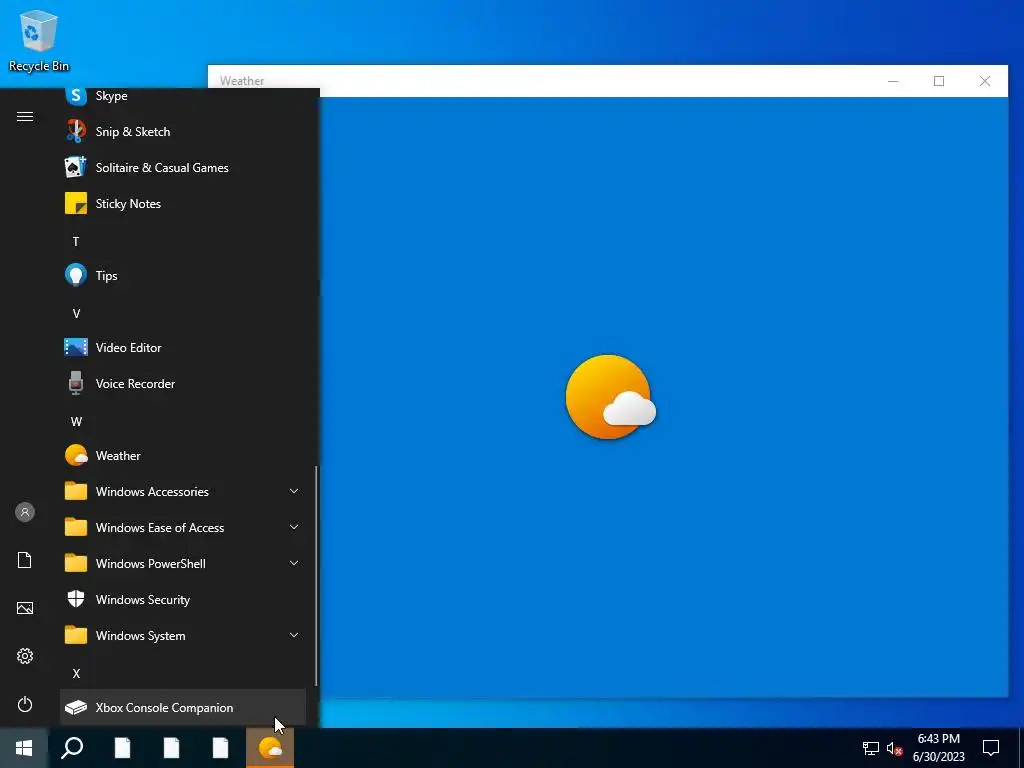Launch Xbox Console Companion
Viewport: 1024px width, 768px height.
tap(183, 707)
